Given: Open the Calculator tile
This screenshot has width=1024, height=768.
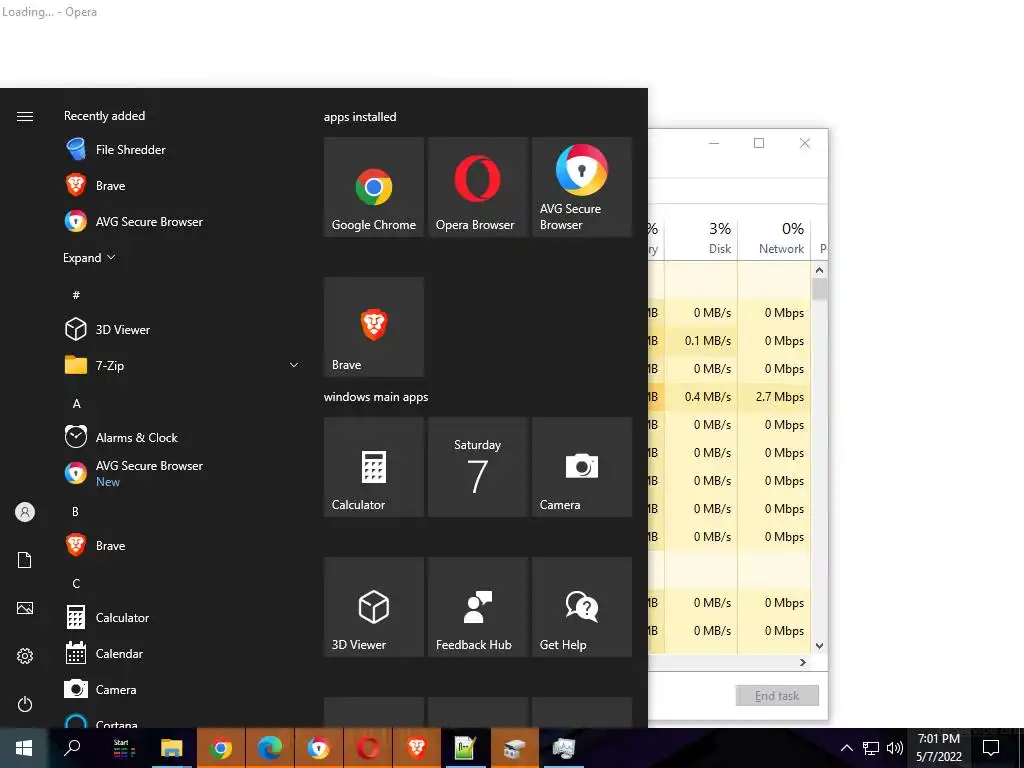Looking at the screenshot, I should (x=374, y=467).
